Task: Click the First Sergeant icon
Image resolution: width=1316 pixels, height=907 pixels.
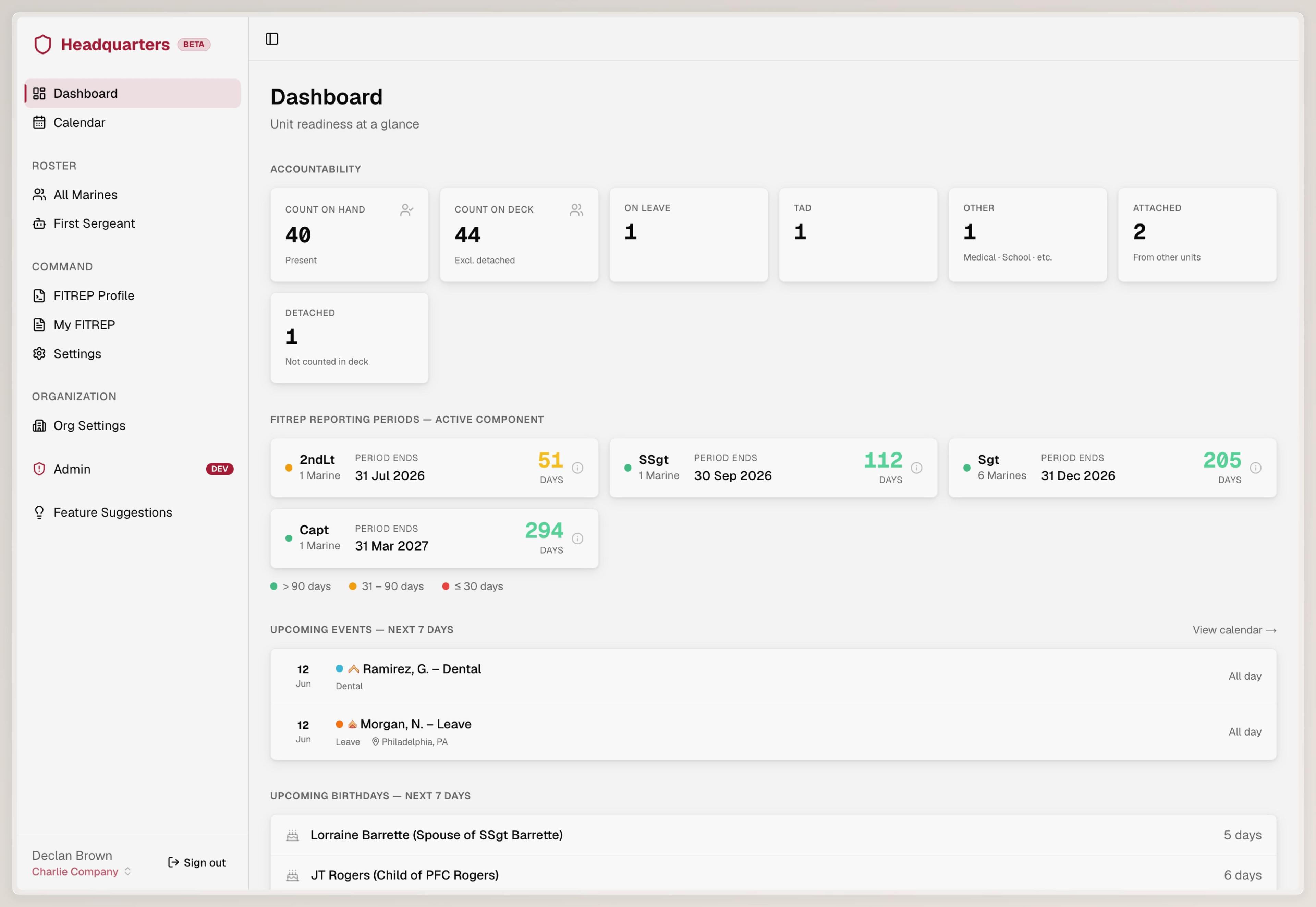Action: 39,223
